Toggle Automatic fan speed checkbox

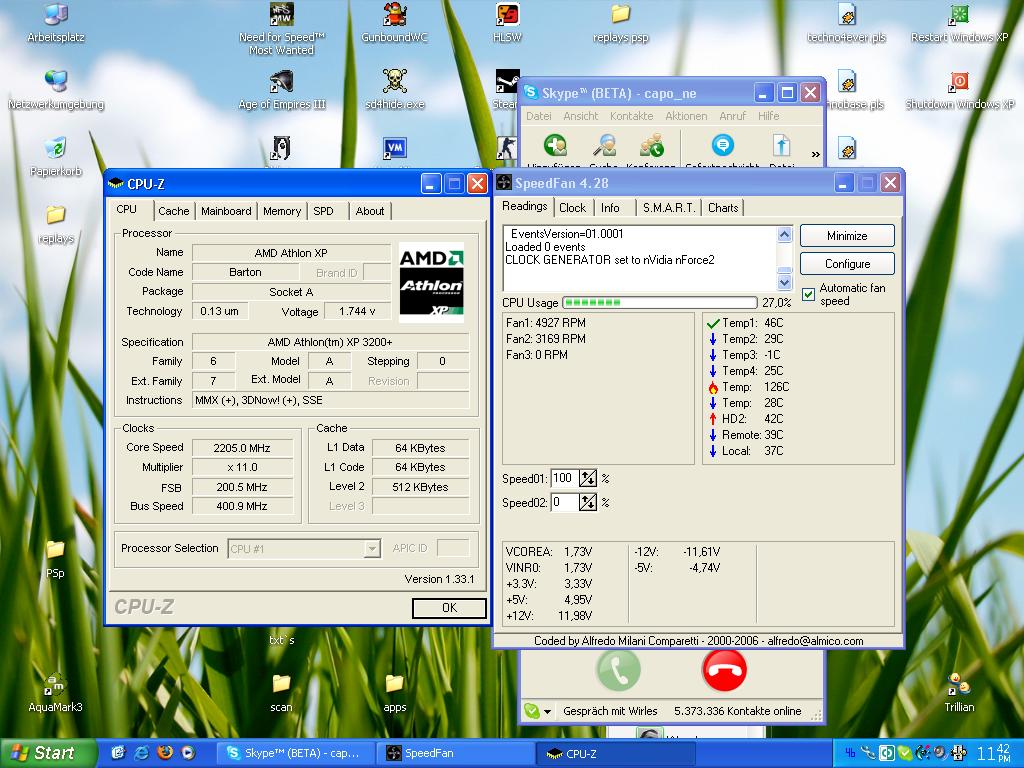click(x=808, y=295)
